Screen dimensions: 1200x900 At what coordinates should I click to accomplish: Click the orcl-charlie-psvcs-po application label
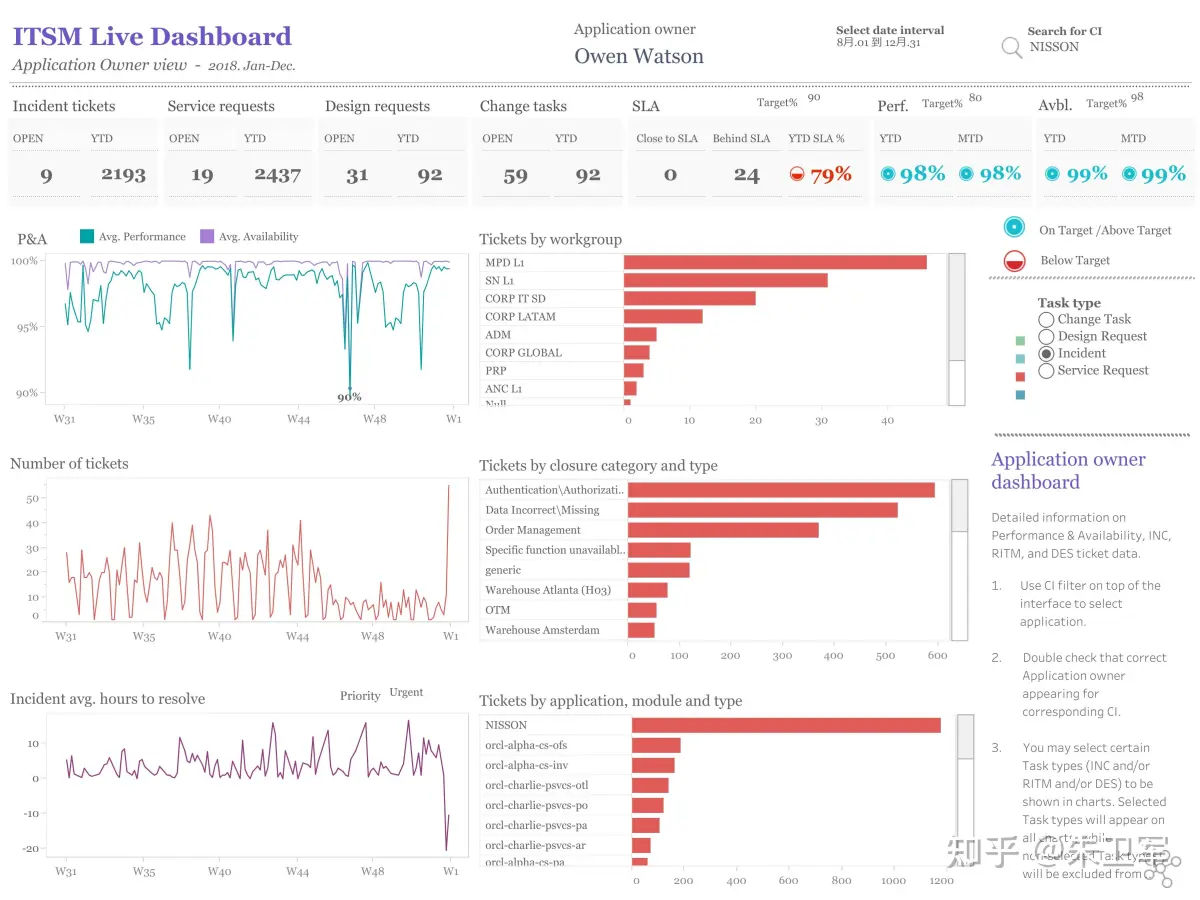pos(536,805)
